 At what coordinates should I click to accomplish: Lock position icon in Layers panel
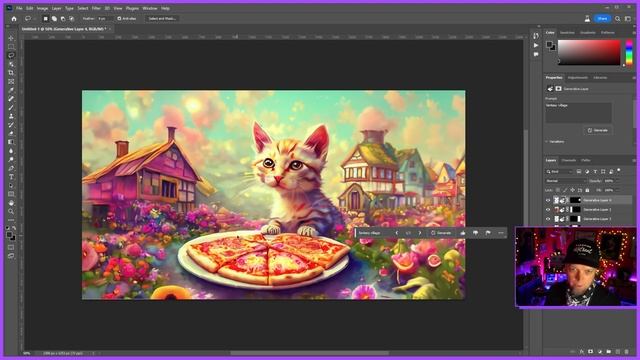(x=573, y=190)
